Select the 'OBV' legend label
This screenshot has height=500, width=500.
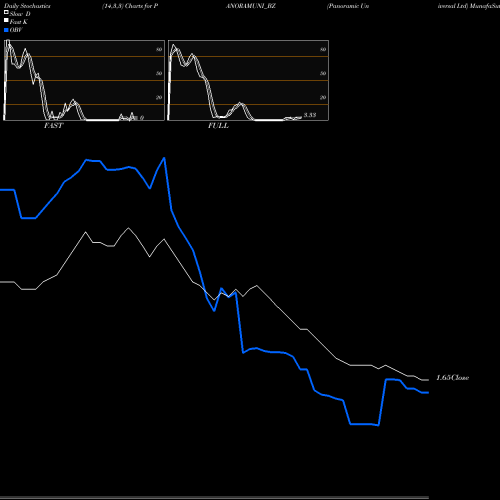(16, 30)
